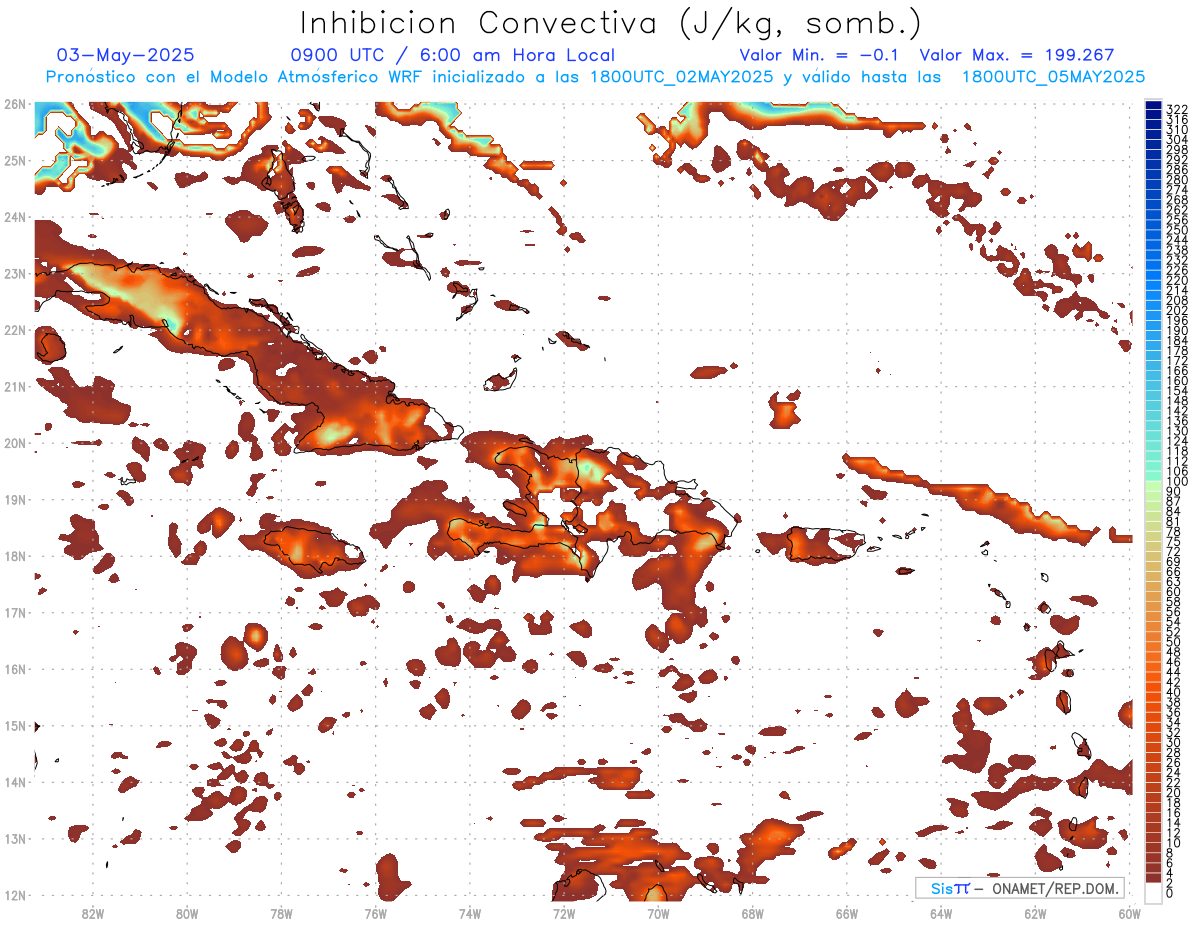Click the '0' value at the color scale bottom

click(1171, 893)
